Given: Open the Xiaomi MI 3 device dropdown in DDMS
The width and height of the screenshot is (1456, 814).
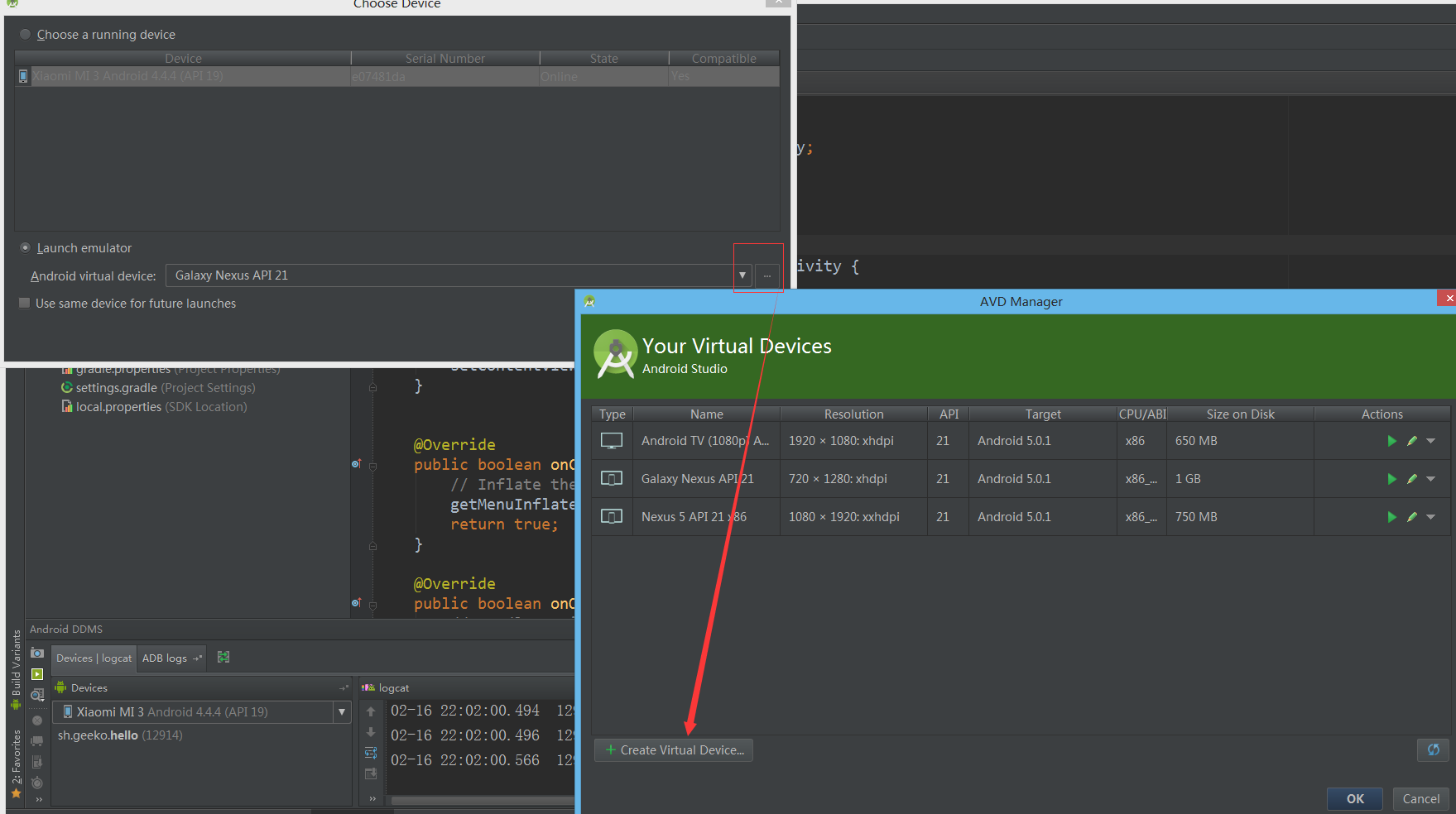Looking at the screenshot, I should (342, 711).
